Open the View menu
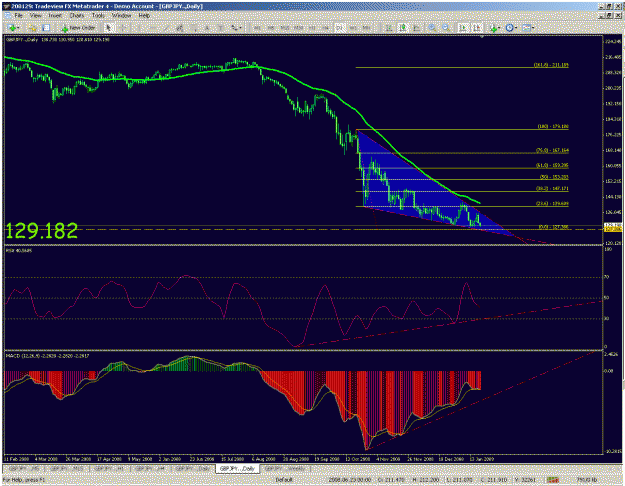Screen dimensions: 625x486 35,16
